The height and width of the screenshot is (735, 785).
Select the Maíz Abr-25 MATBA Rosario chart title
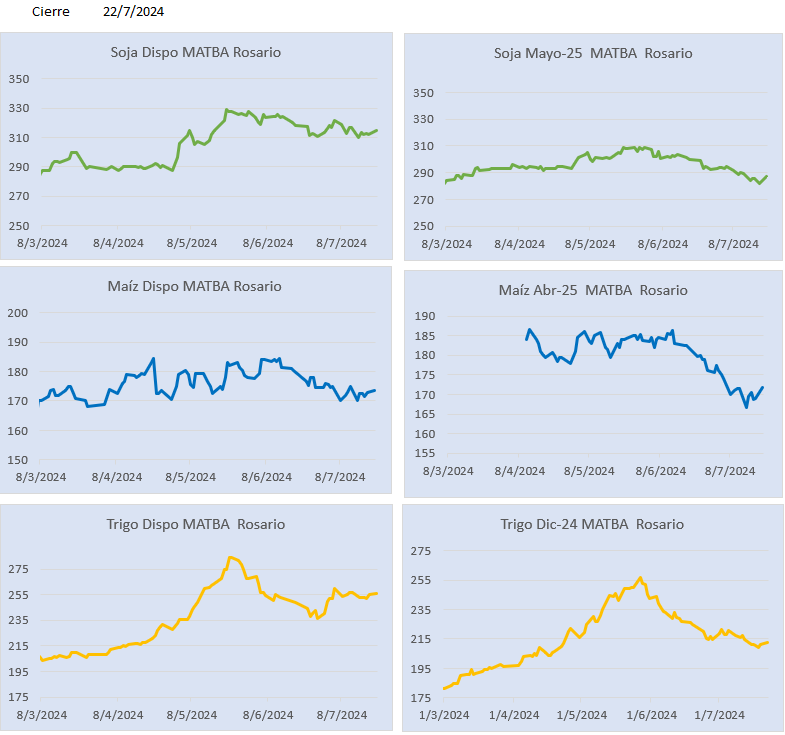[593, 290]
